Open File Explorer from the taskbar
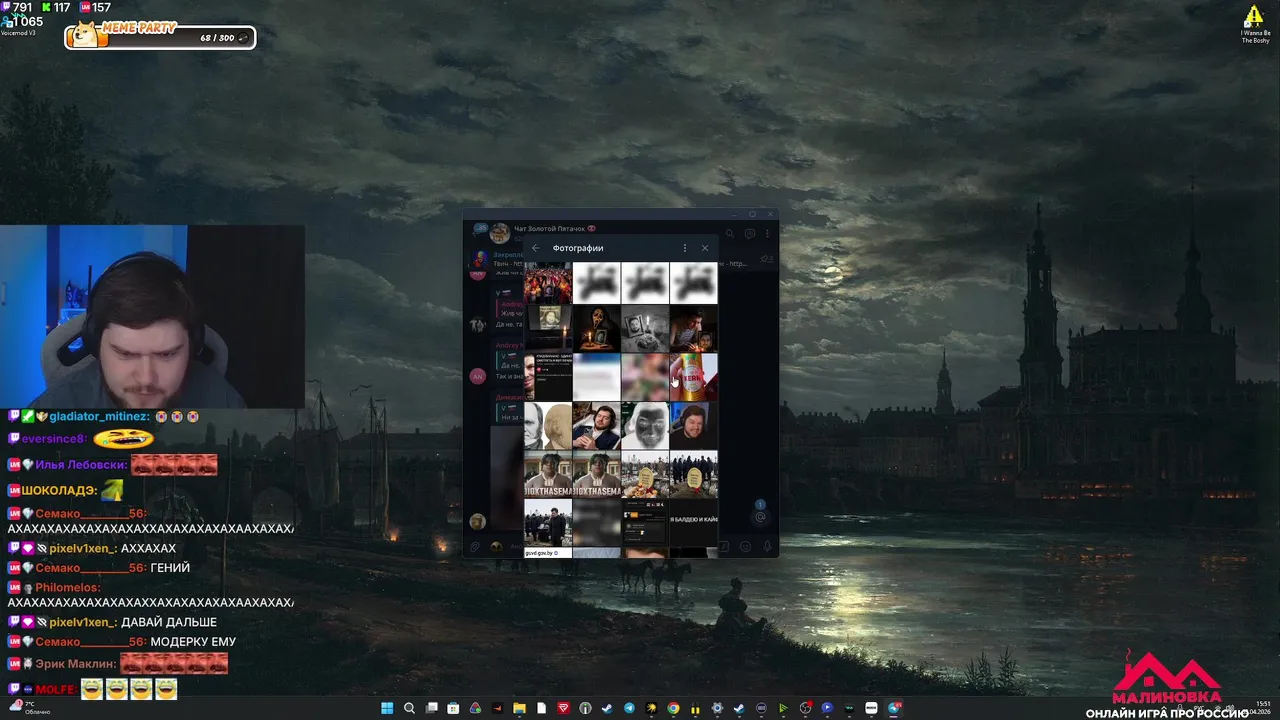 (x=519, y=708)
